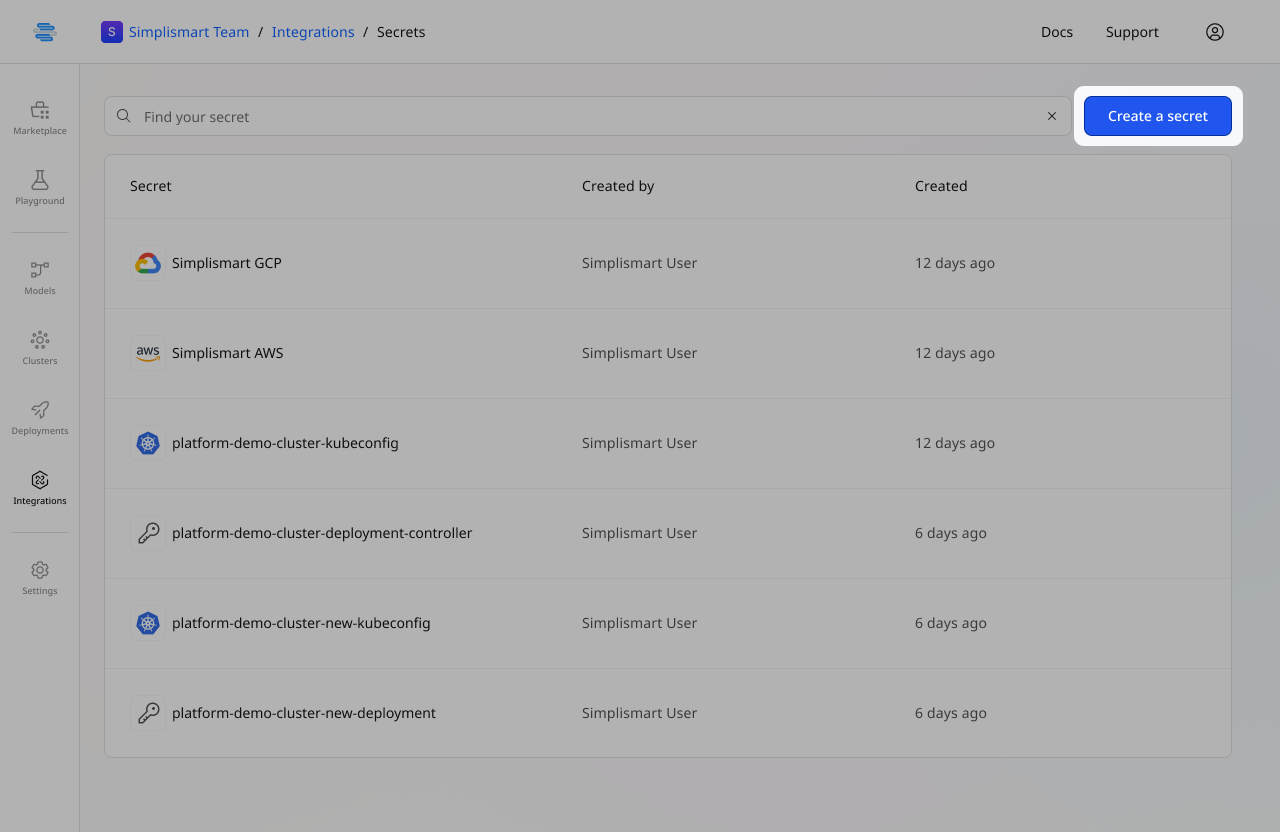Open the Simplismart AWS secret
The image size is (1280, 832).
coord(228,353)
